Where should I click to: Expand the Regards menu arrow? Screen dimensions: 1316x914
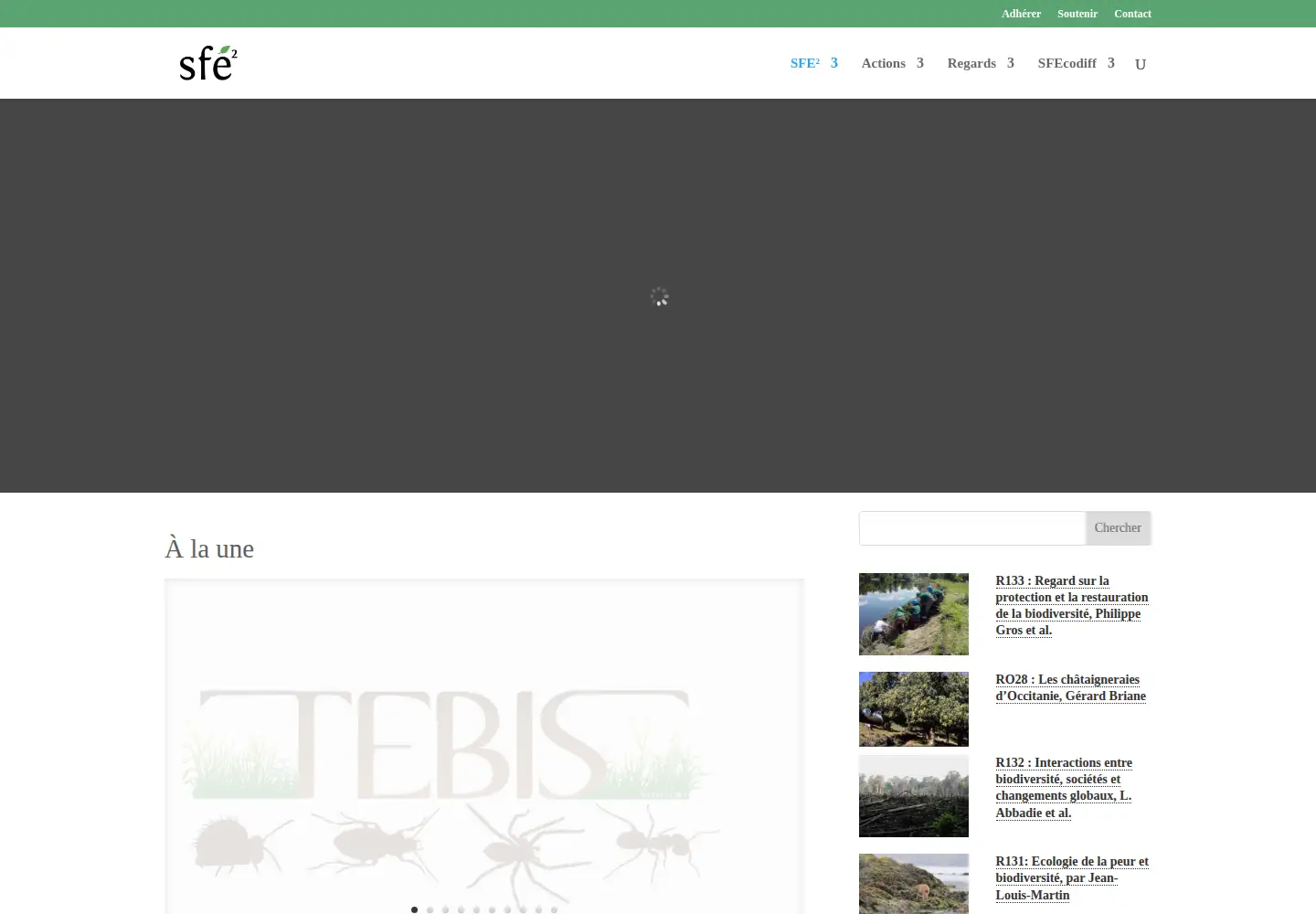(x=1011, y=63)
